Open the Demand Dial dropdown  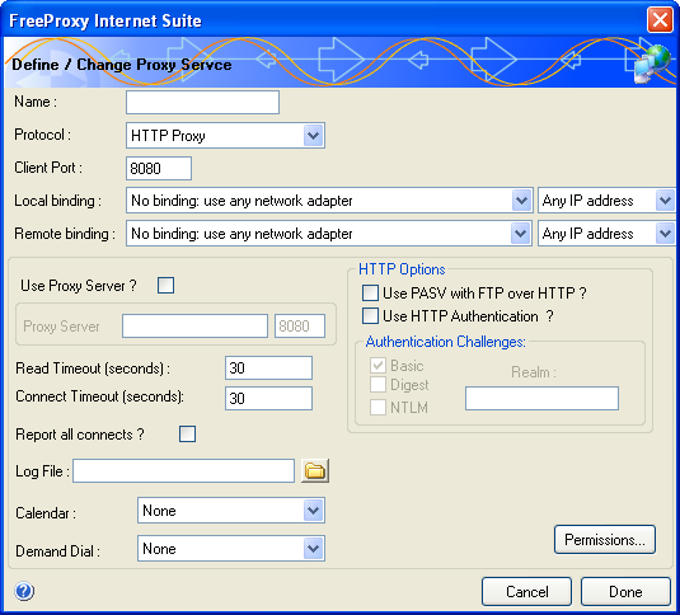(x=231, y=549)
